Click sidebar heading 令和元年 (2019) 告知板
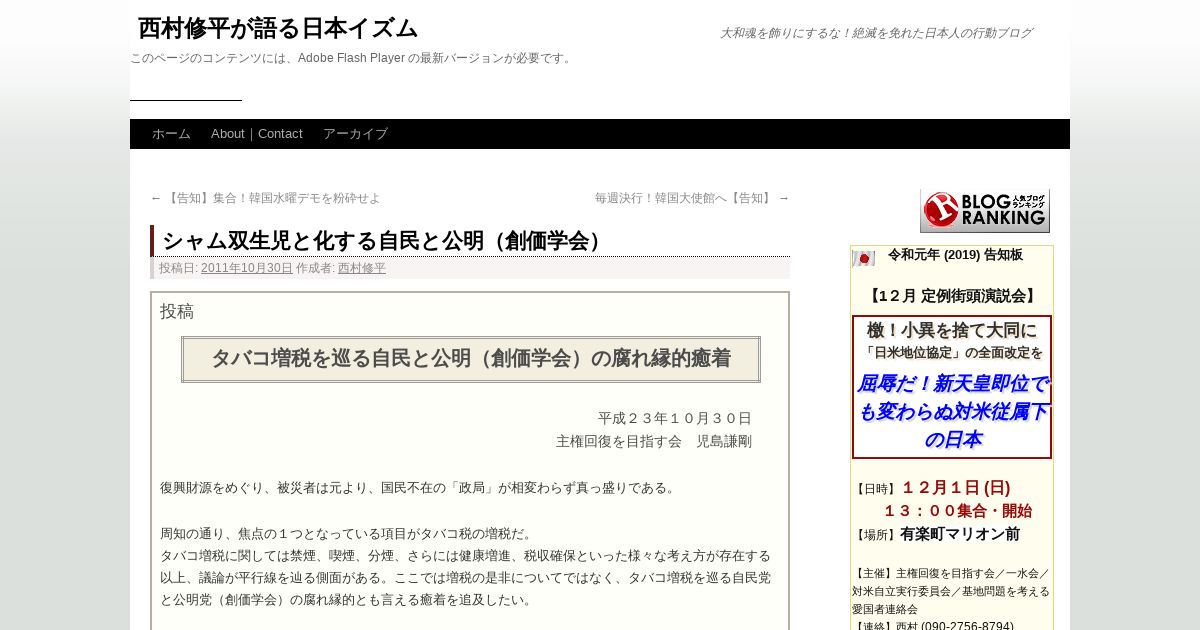The width and height of the screenshot is (1200, 630). [x=955, y=255]
